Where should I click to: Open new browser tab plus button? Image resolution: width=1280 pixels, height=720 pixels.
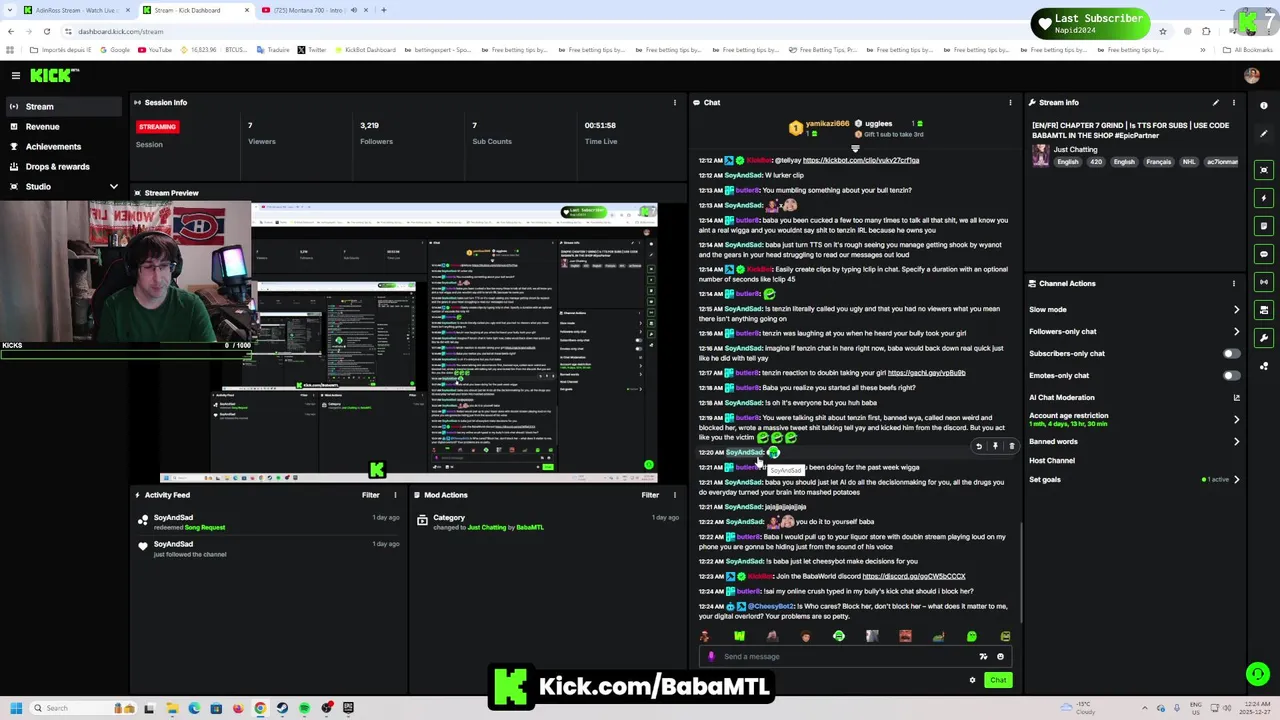point(383,10)
